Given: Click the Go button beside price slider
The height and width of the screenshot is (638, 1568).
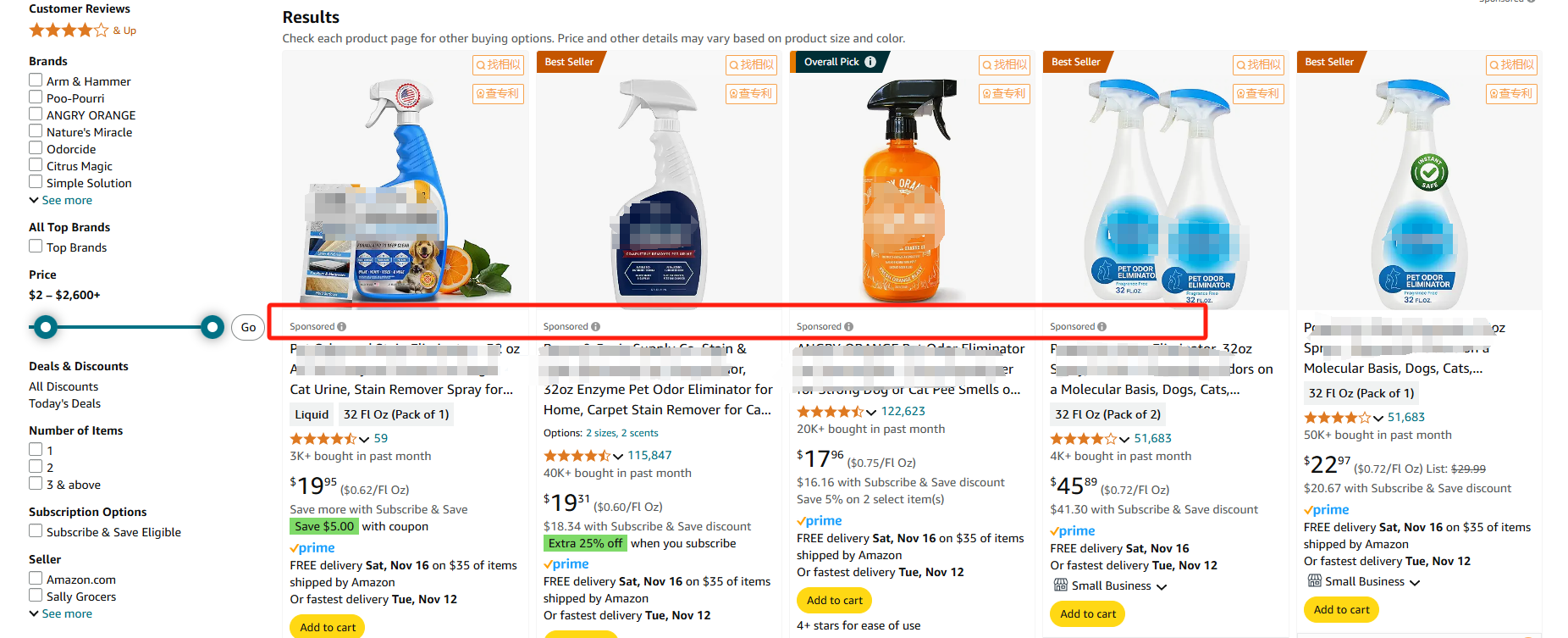Looking at the screenshot, I should 248,327.
